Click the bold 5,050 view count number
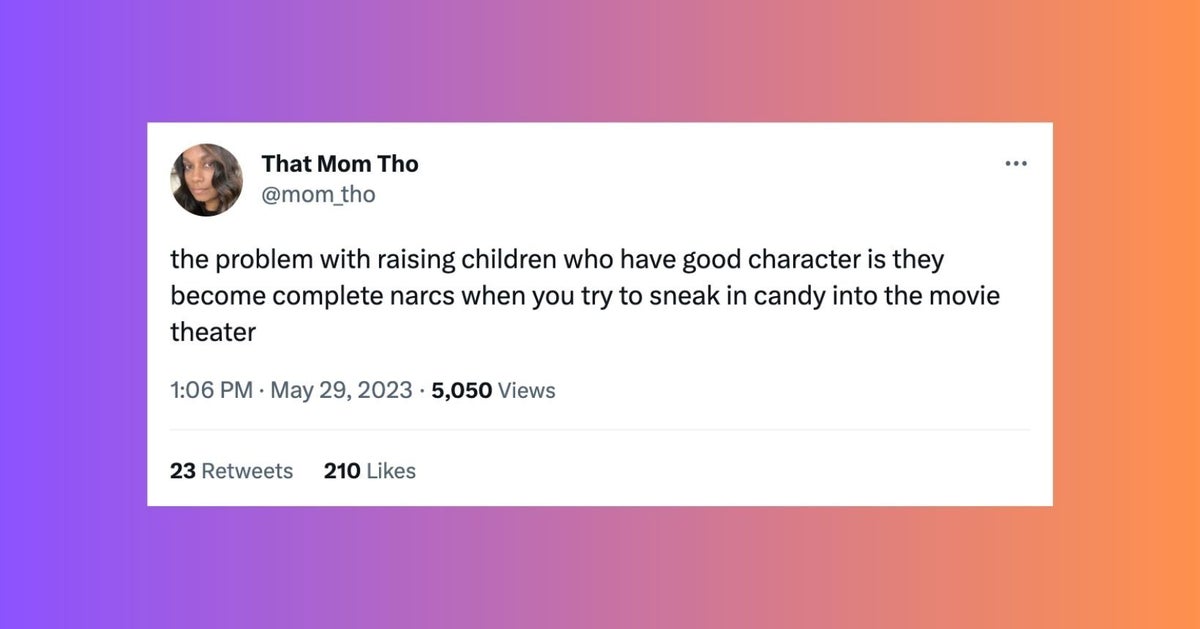1200x629 pixels. pyautogui.click(x=461, y=390)
